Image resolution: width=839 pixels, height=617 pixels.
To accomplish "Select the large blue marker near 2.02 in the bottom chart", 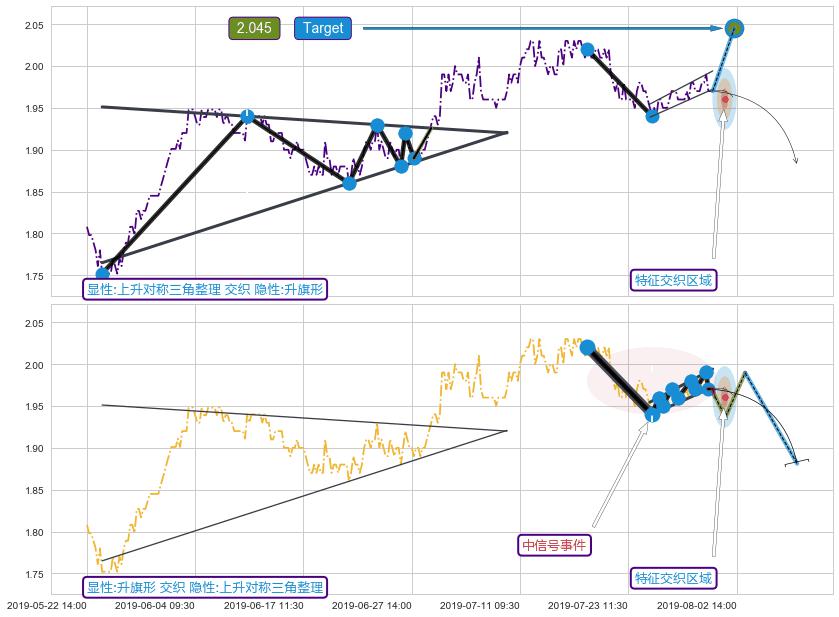I will click(x=587, y=347).
